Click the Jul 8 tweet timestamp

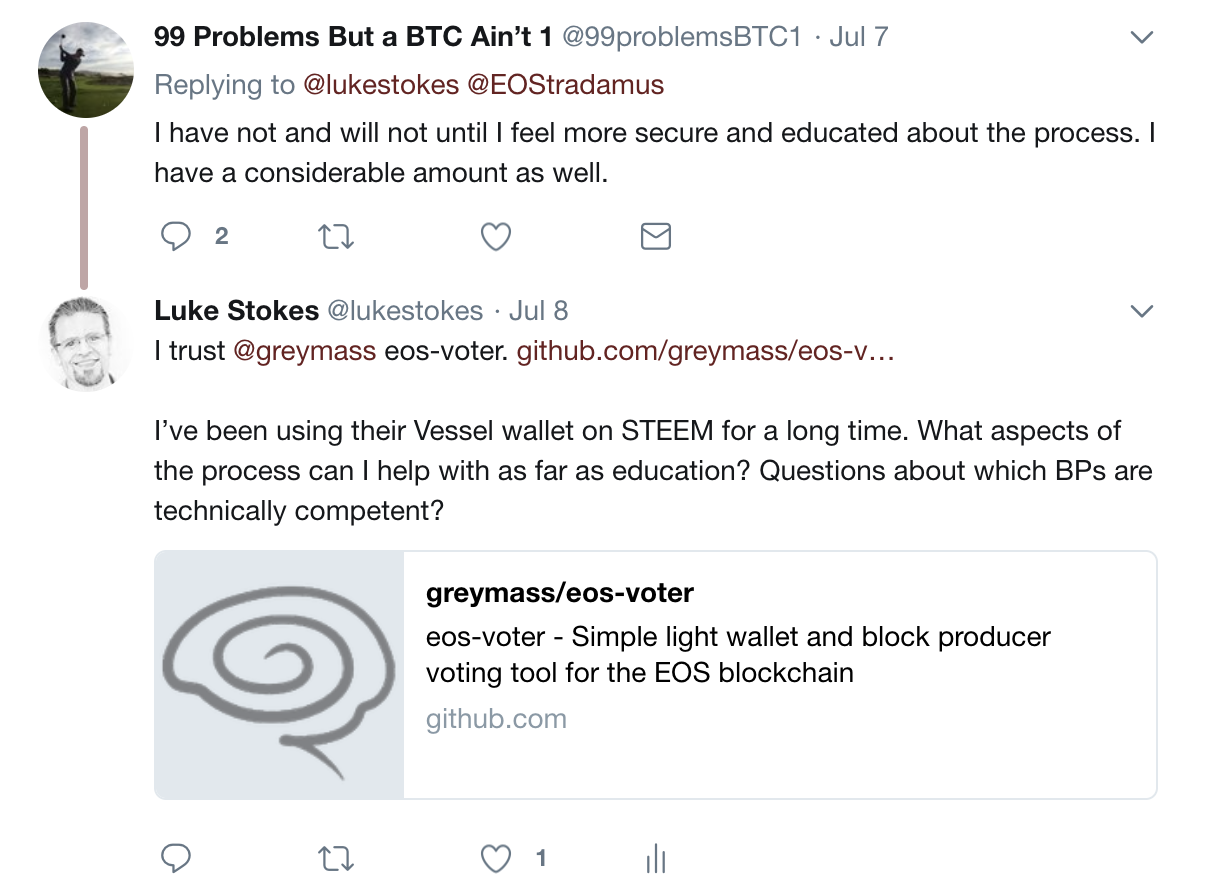click(x=538, y=311)
